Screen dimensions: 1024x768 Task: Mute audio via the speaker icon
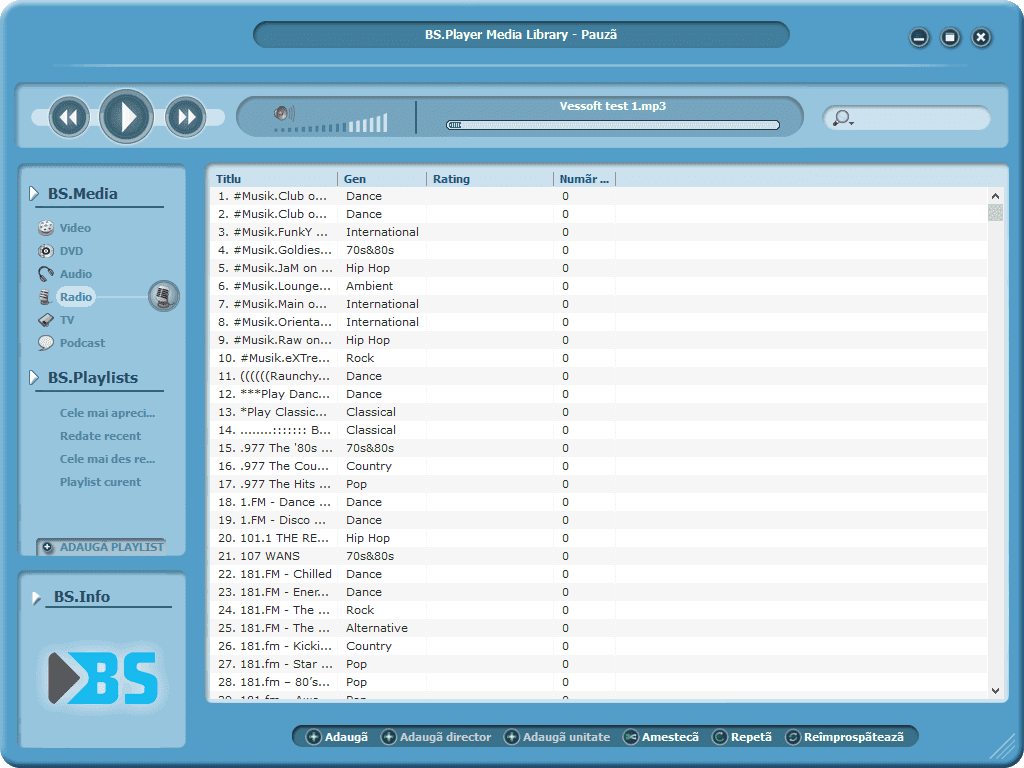coord(284,114)
